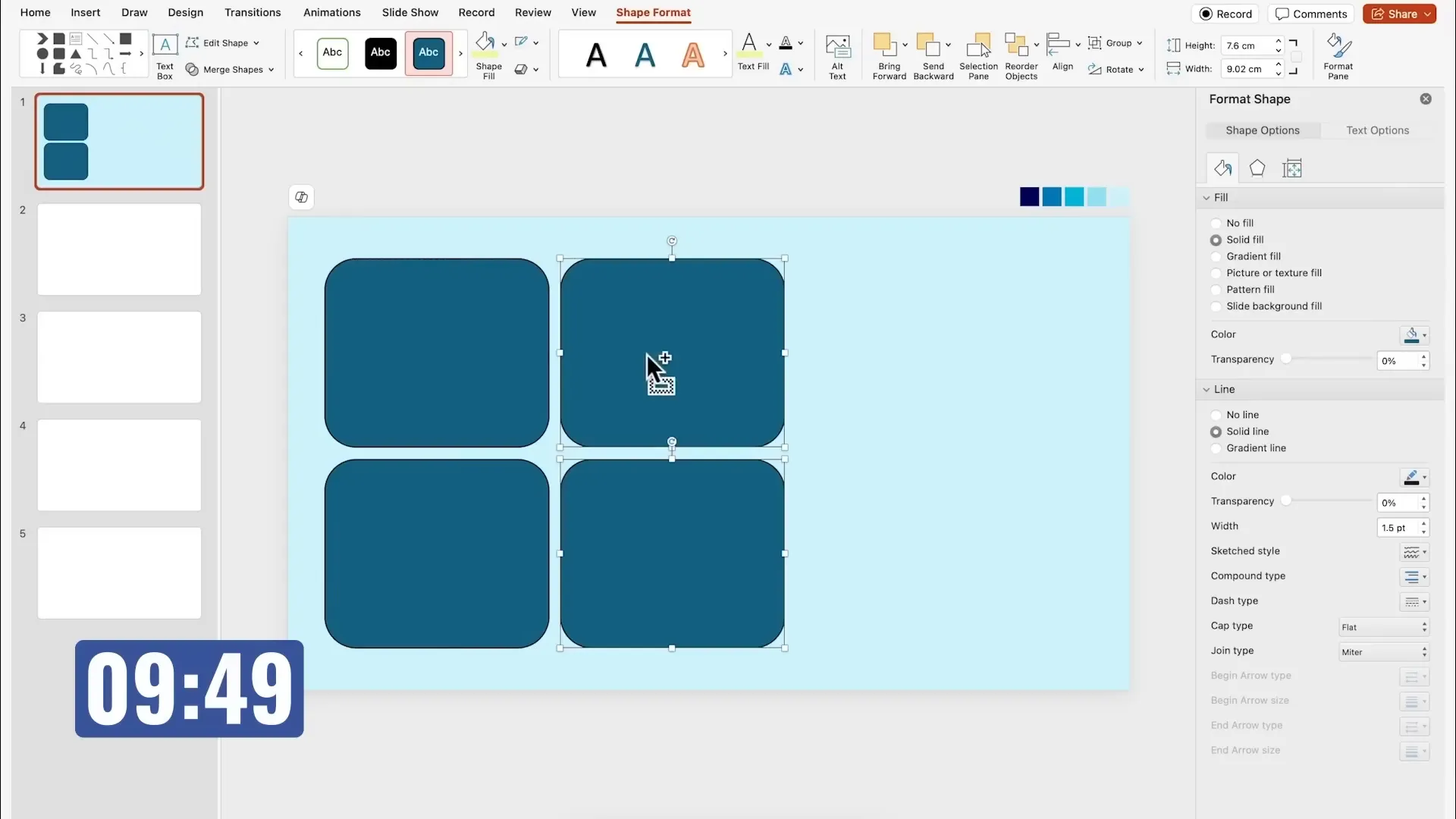Select Shape Options in Format Shape
This screenshot has width=1456, height=819.
tap(1263, 130)
